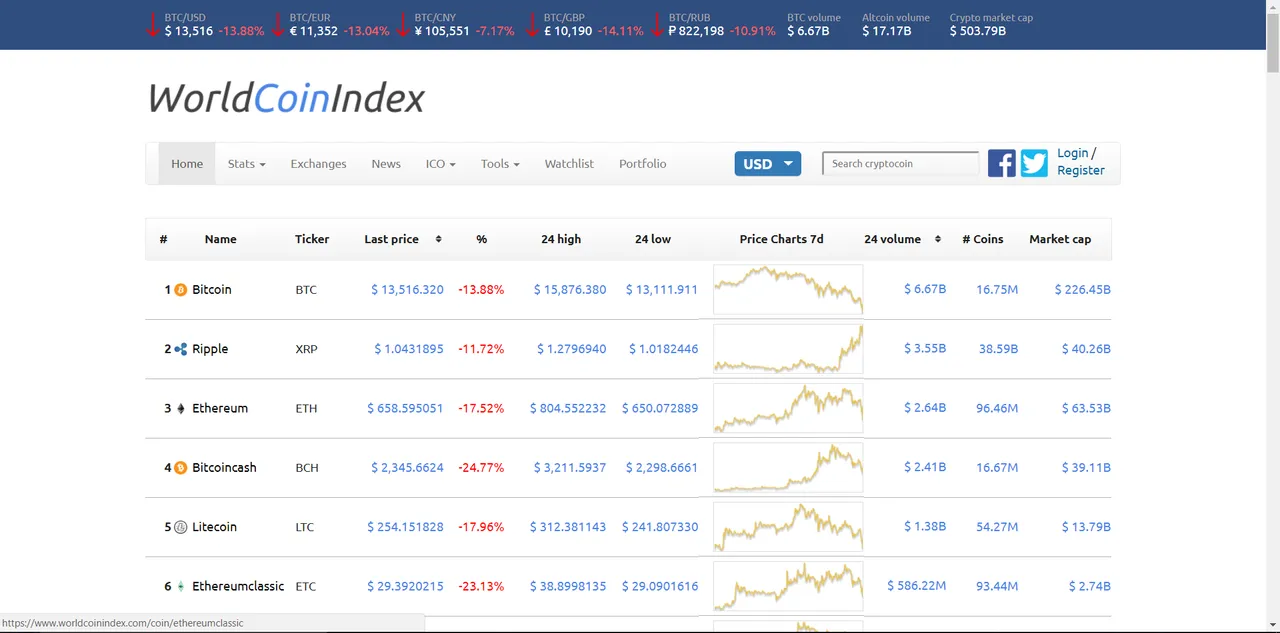
Task: Expand the Stats menu
Action: pyautogui.click(x=246, y=164)
